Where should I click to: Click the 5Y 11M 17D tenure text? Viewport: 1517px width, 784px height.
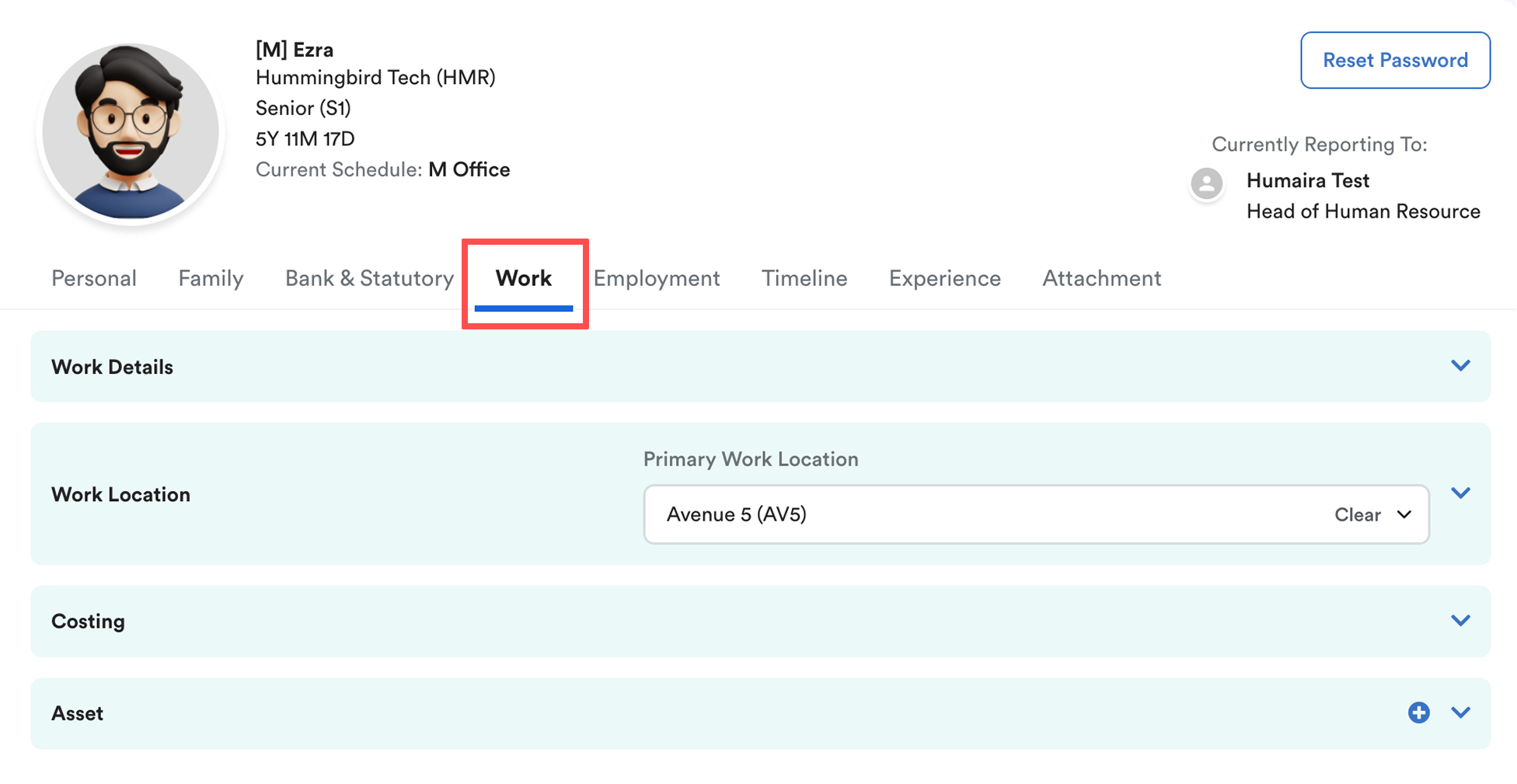tap(305, 139)
